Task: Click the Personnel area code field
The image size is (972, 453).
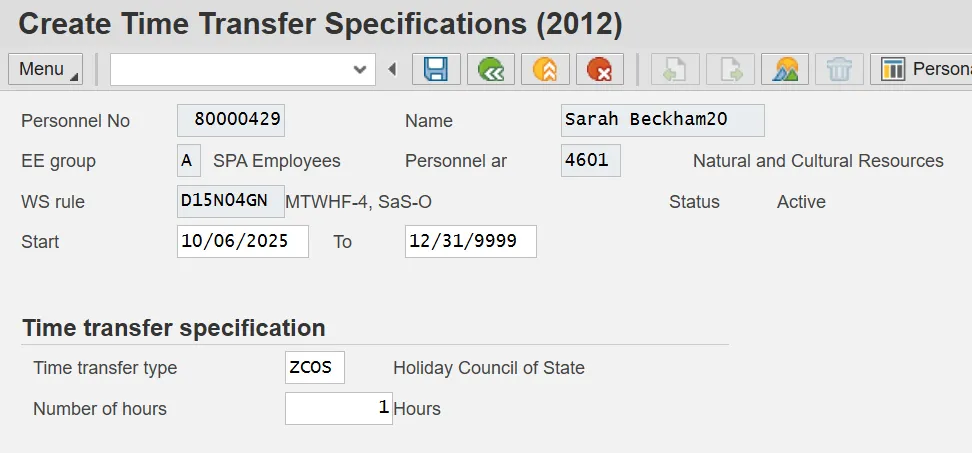Action: click(590, 160)
